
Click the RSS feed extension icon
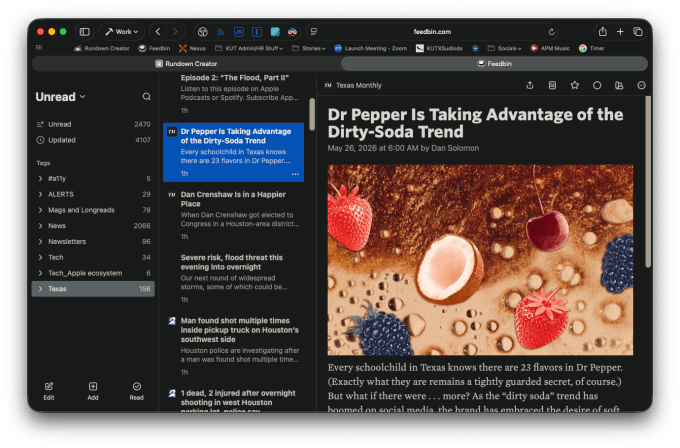(x=221, y=32)
